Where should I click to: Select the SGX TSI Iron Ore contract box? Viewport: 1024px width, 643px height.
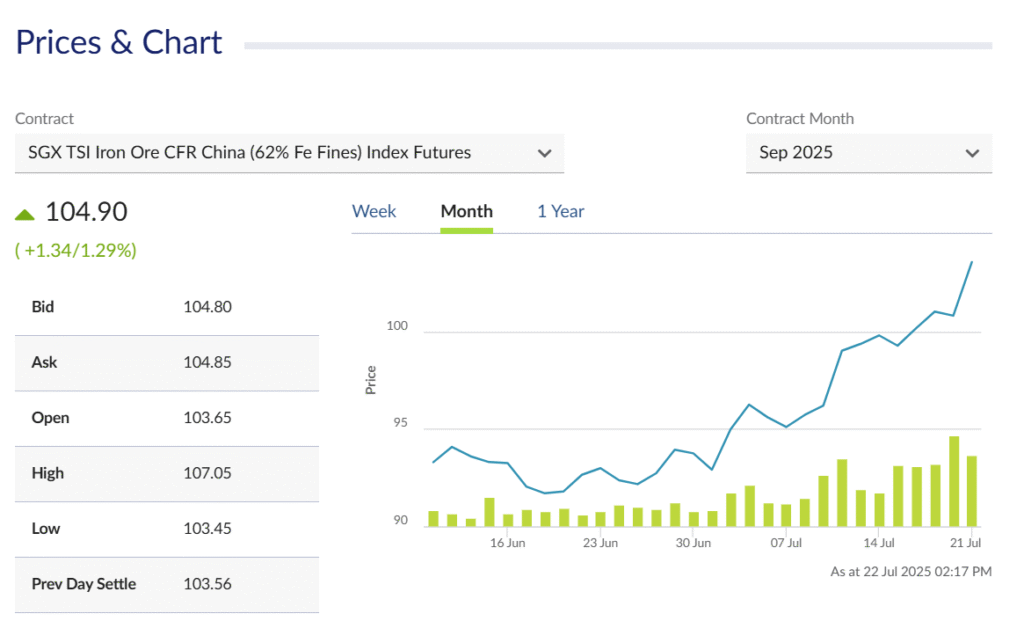coord(289,153)
